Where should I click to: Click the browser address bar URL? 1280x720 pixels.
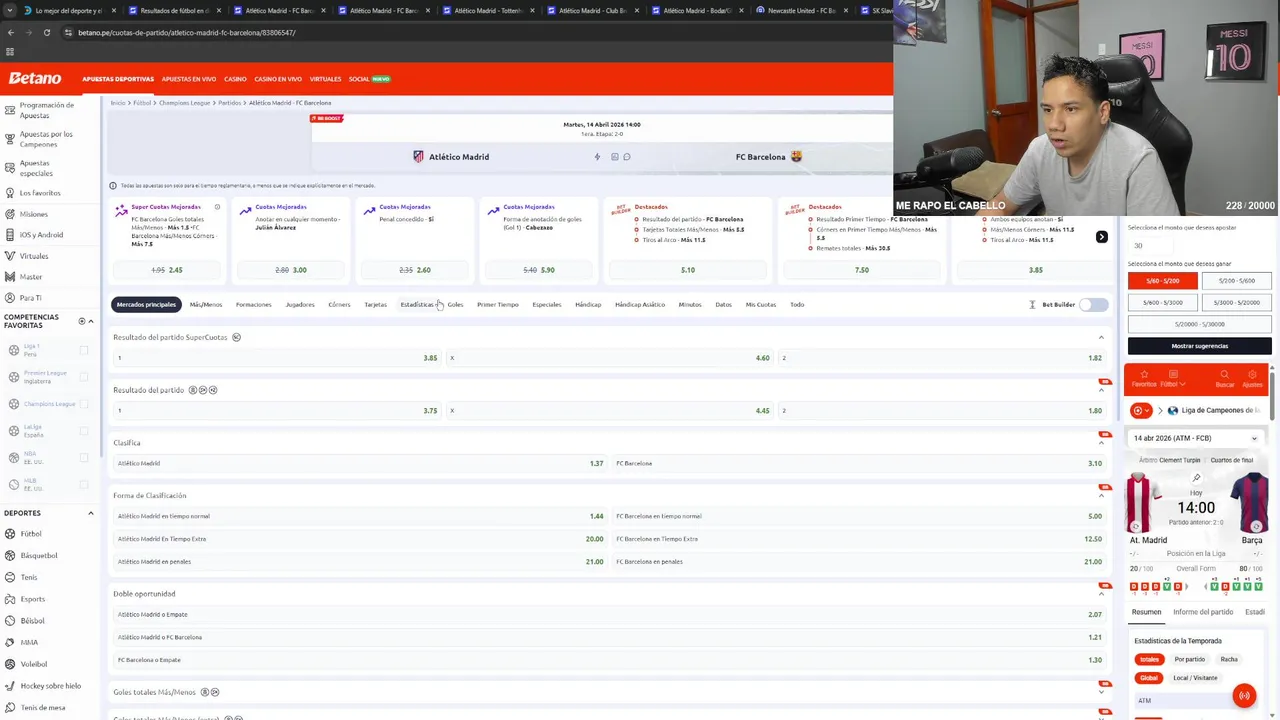point(187,32)
